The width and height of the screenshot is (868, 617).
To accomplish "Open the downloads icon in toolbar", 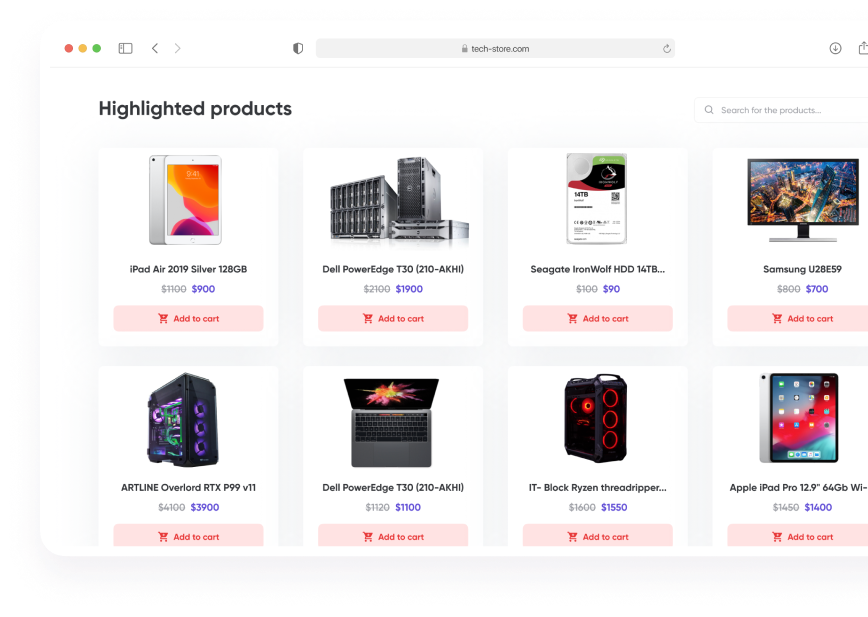I will point(835,49).
